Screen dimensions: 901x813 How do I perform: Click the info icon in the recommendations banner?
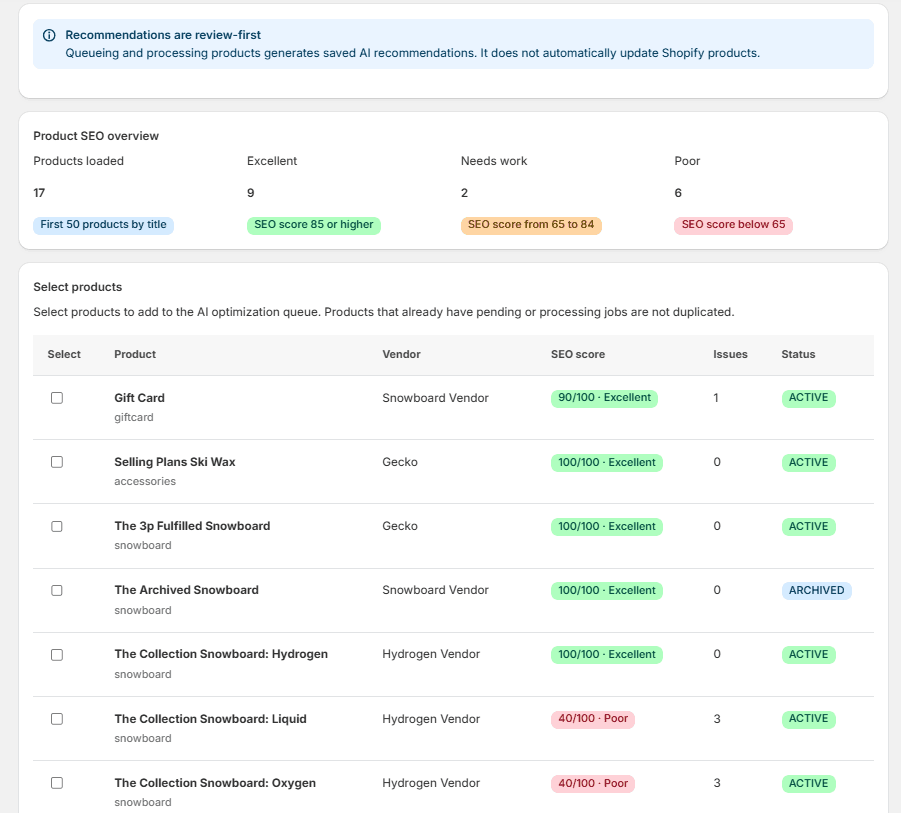(49, 35)
